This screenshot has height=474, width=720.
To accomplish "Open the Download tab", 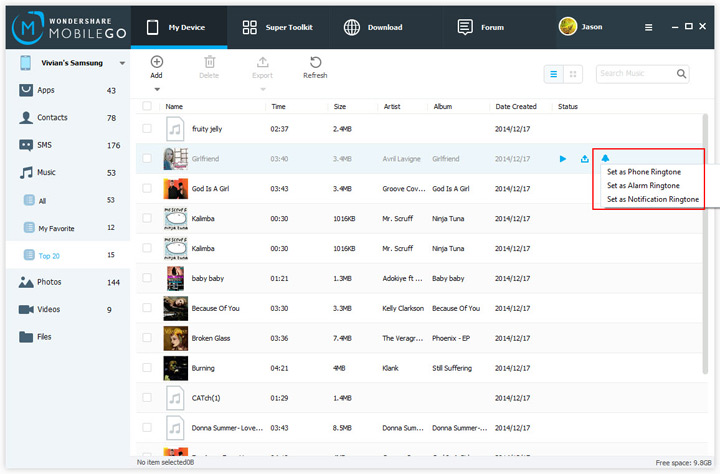I will point(373,27).
